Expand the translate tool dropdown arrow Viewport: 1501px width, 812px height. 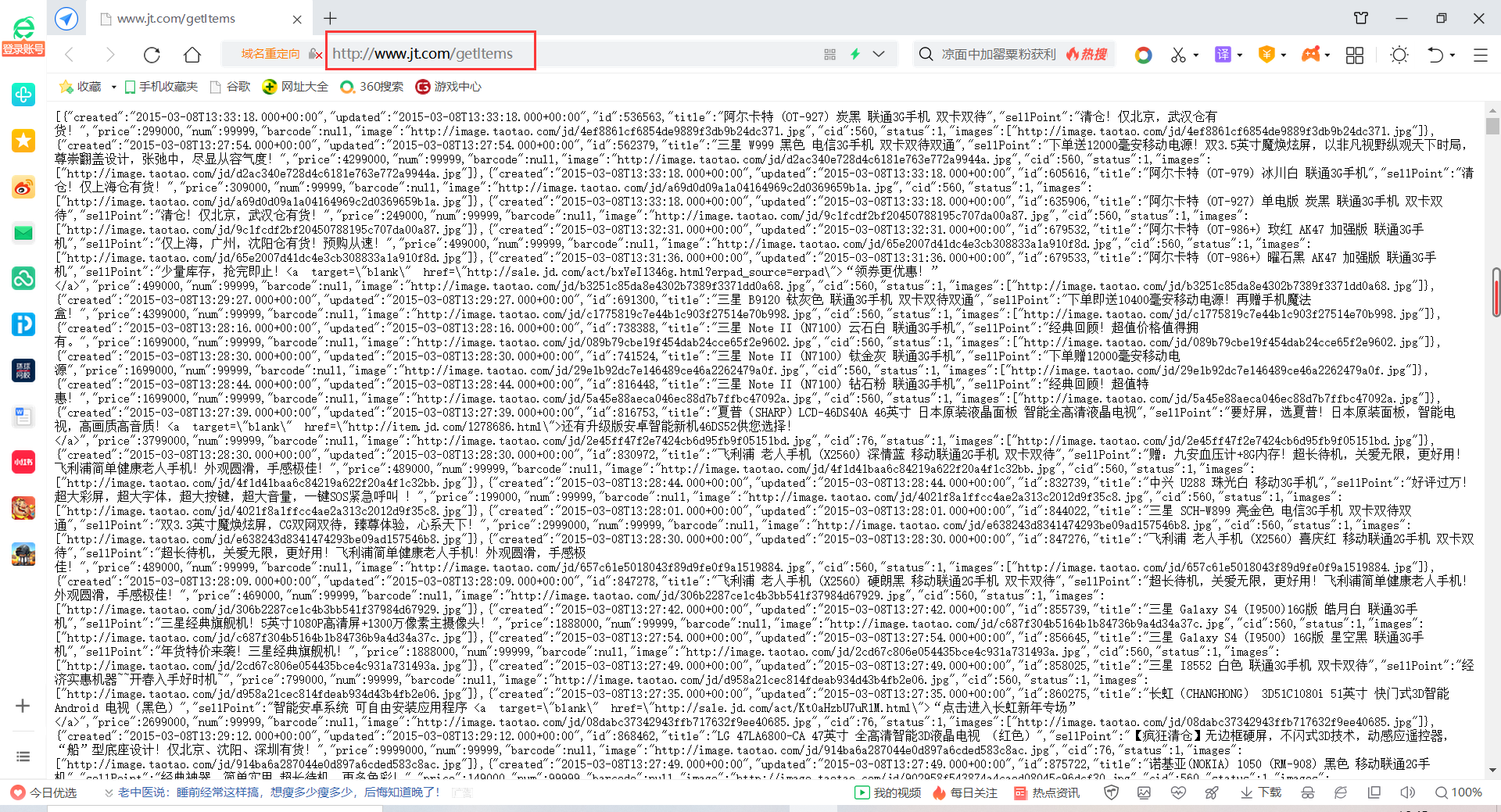[1240, 55]
